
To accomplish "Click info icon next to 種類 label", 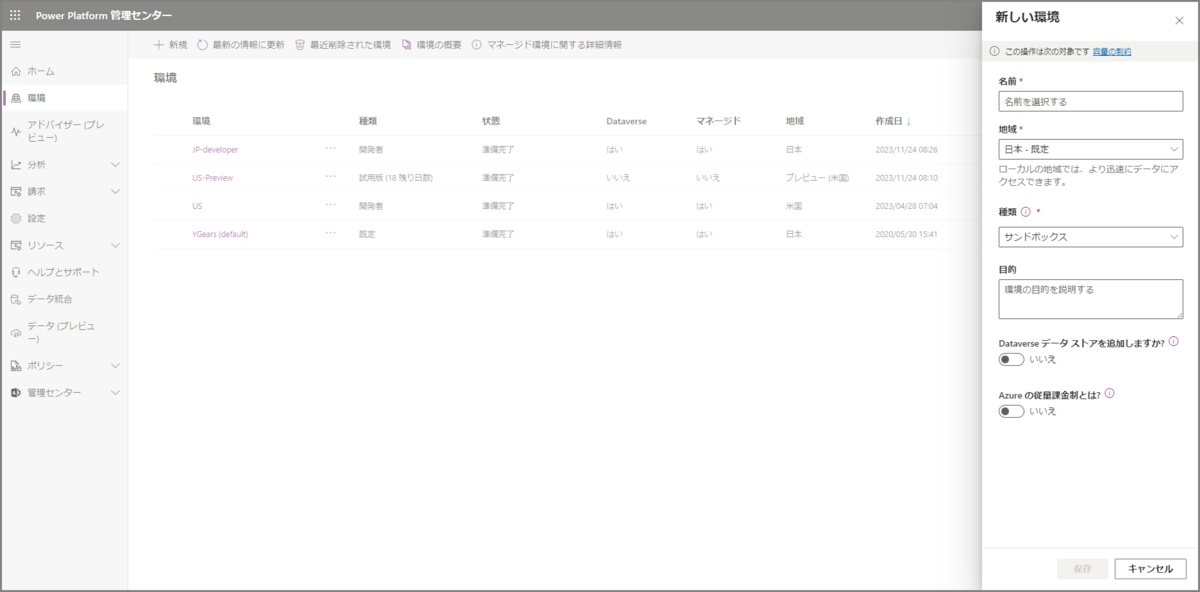I will point(1025,212).
